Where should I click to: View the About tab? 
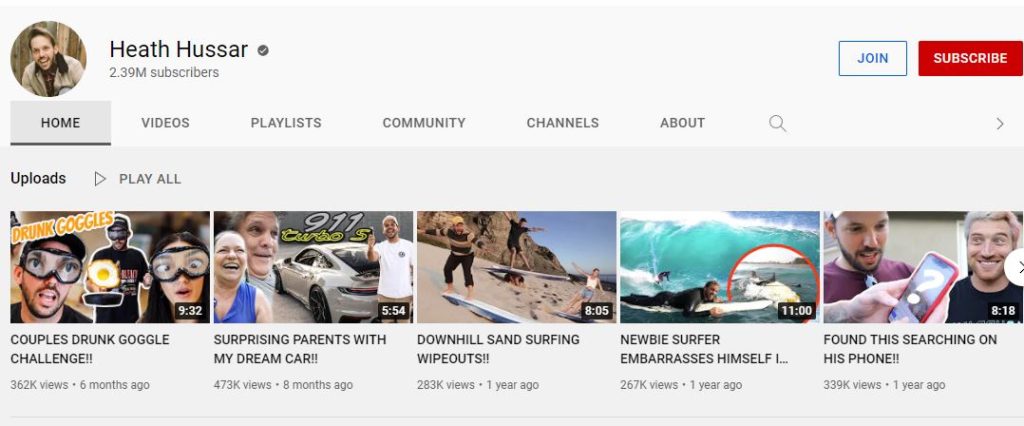682,123
